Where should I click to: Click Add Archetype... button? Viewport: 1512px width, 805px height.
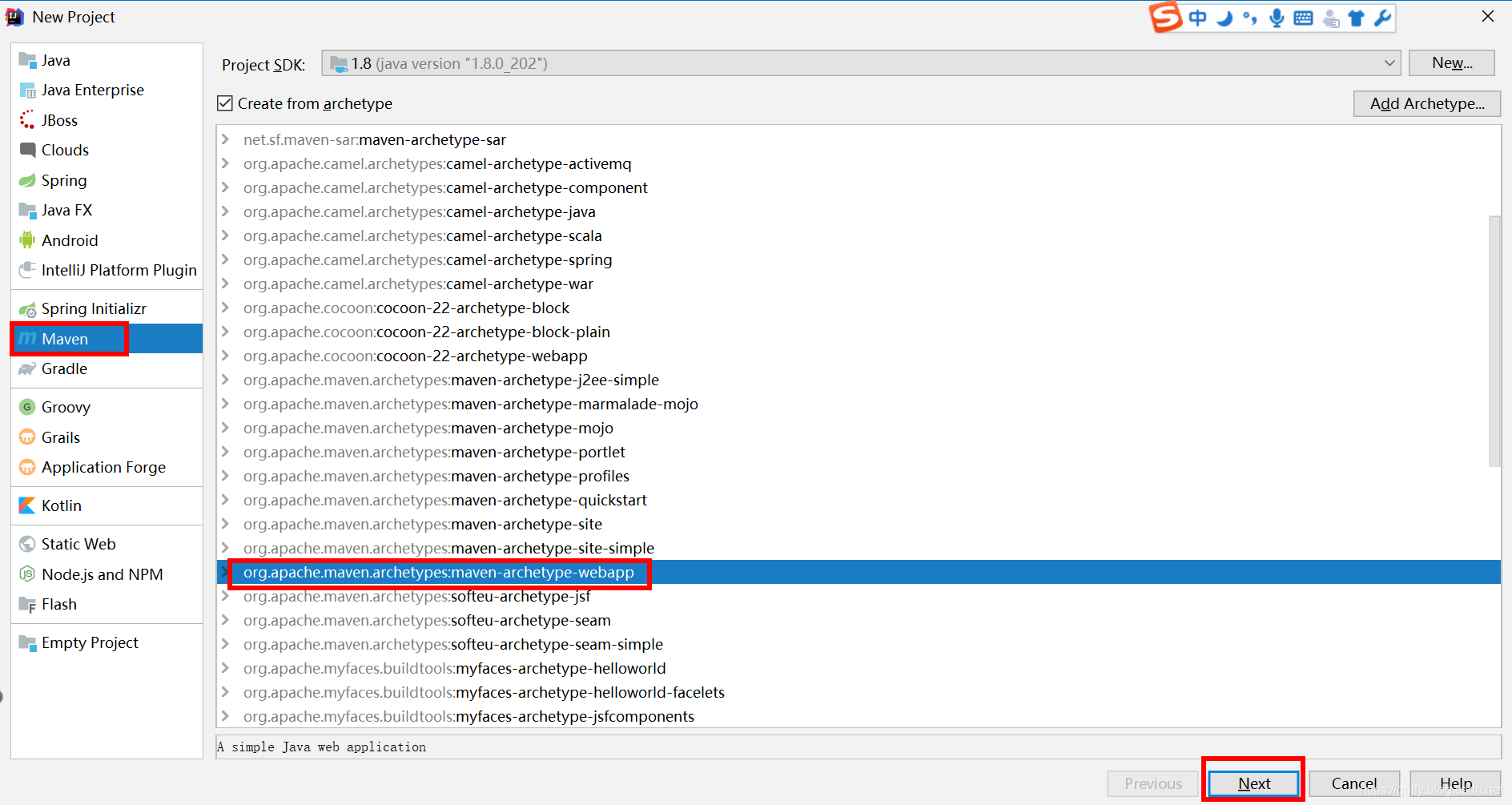1427,103
